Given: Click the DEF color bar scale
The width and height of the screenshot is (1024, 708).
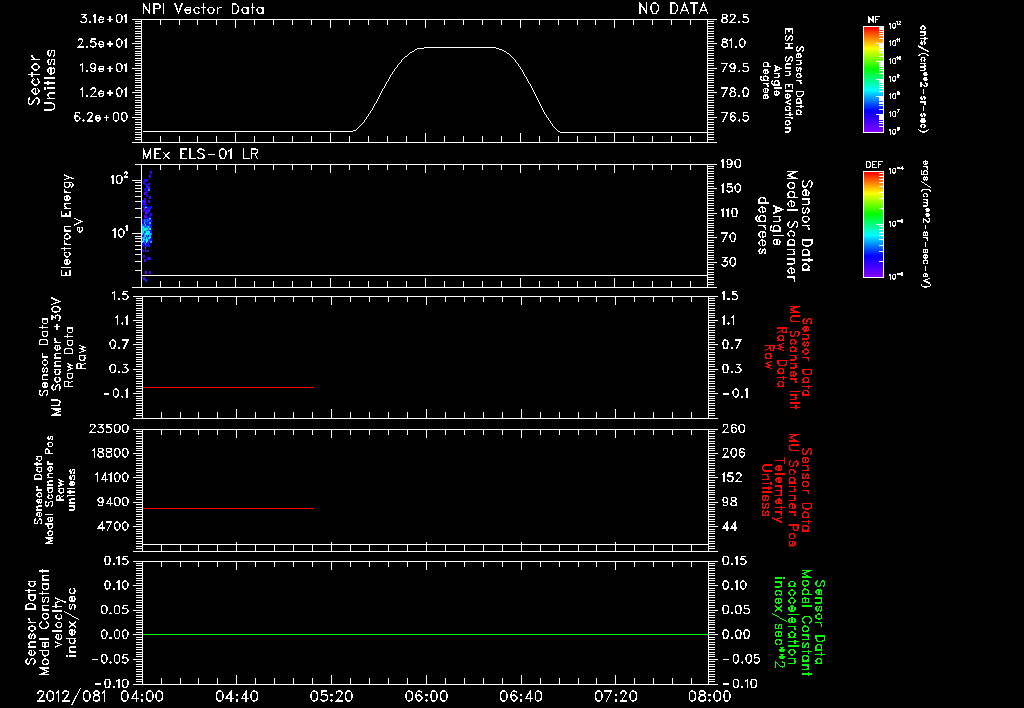Looking at the screenshot, I should tap(874, 224).
